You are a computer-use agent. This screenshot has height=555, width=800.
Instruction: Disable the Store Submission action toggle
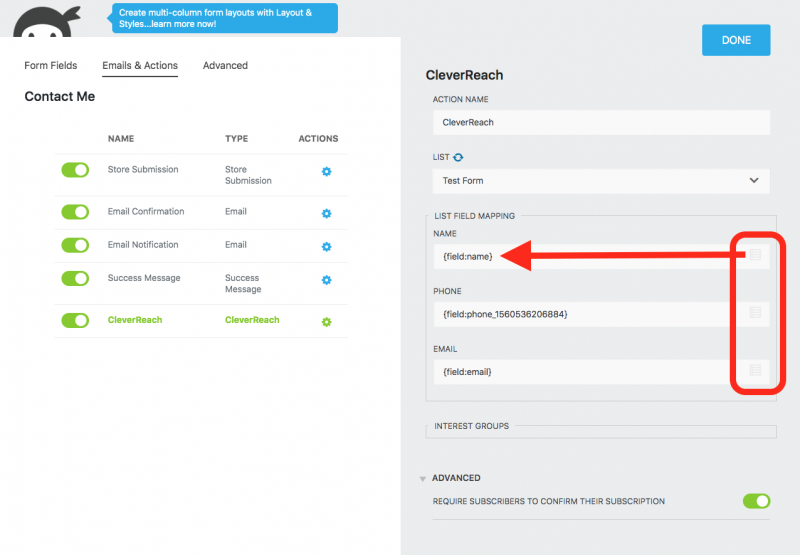(x=75, y=171)
